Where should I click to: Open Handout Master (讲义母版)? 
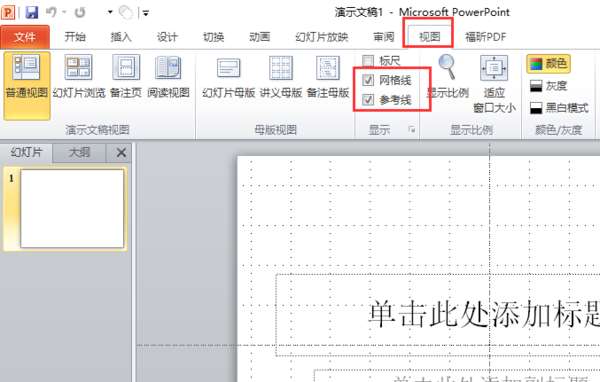pyautogui.click(x=281, y=77)
